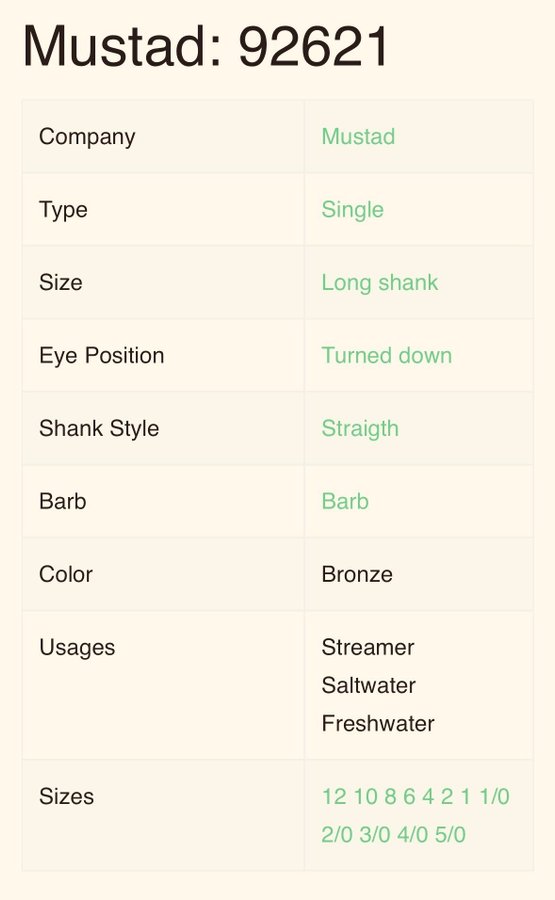Select the Straigth shank style link
Screen dimensions: 555x900
pyautogui.click(x=360, y=429)
